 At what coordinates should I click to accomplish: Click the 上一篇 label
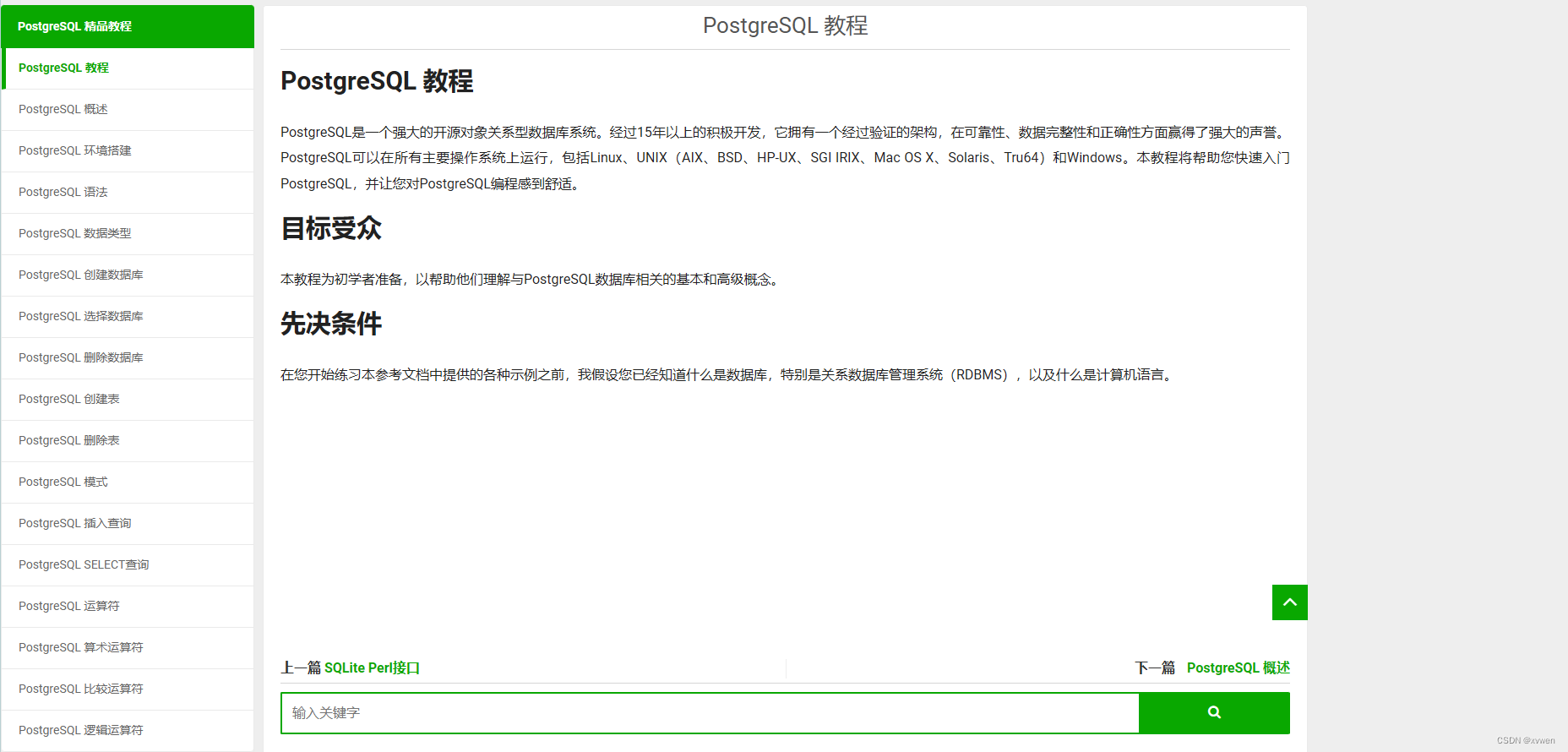click(301, 668)
